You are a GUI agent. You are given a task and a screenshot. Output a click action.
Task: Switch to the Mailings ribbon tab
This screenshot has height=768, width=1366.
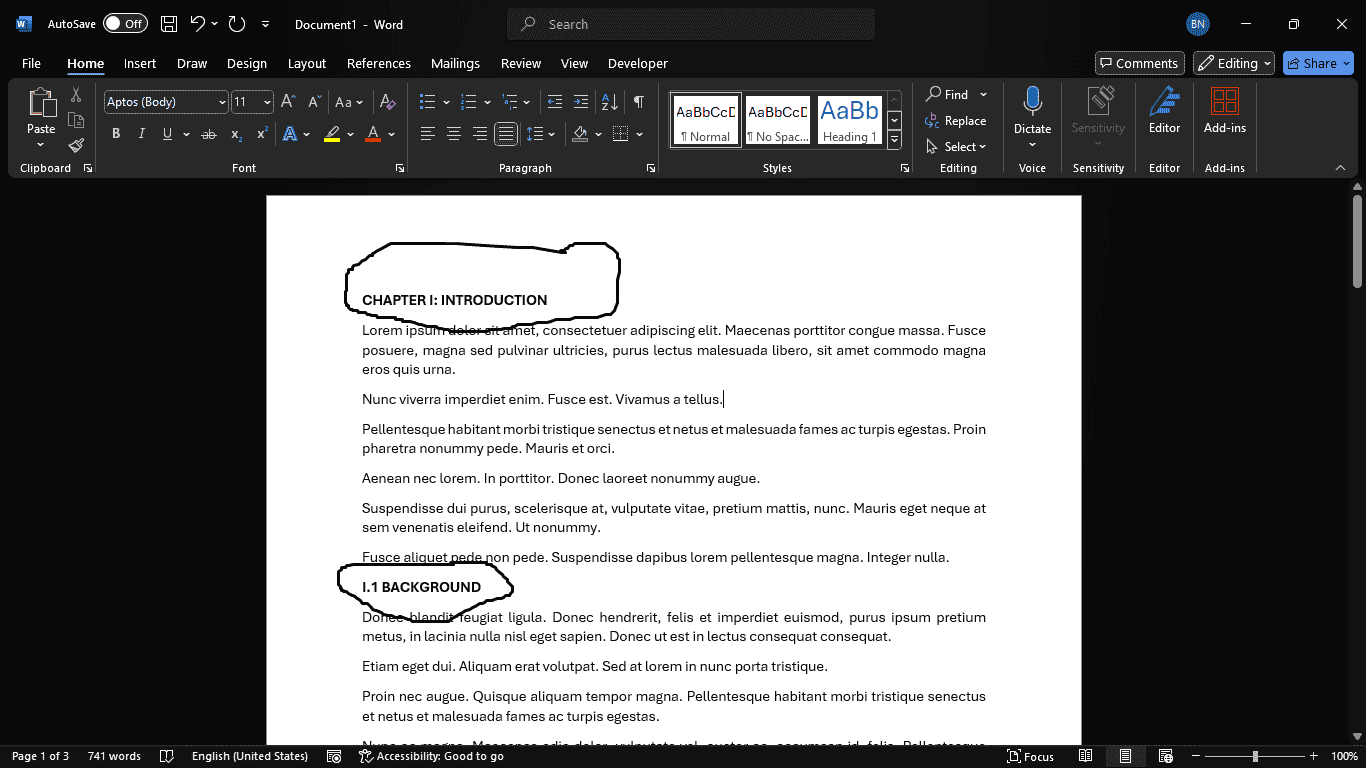pos(455,63)
